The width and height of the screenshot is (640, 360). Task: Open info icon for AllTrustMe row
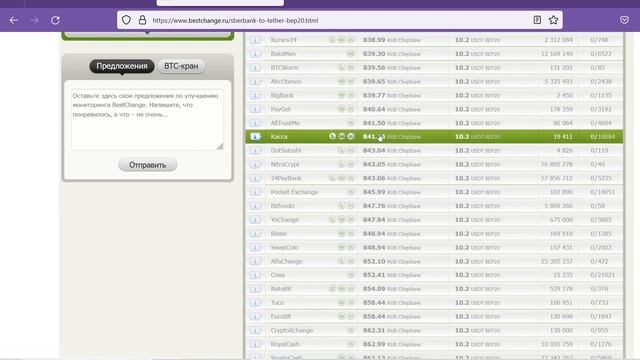point(255,123)
